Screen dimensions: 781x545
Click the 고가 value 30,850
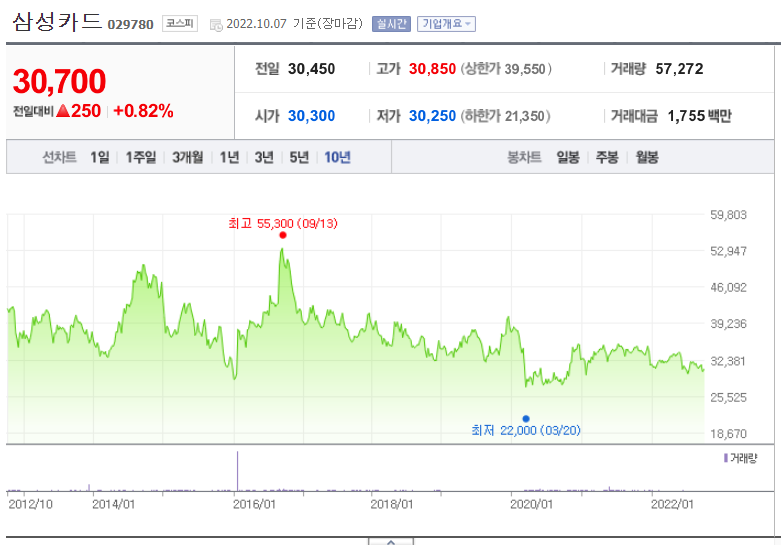tap(432, 69)
